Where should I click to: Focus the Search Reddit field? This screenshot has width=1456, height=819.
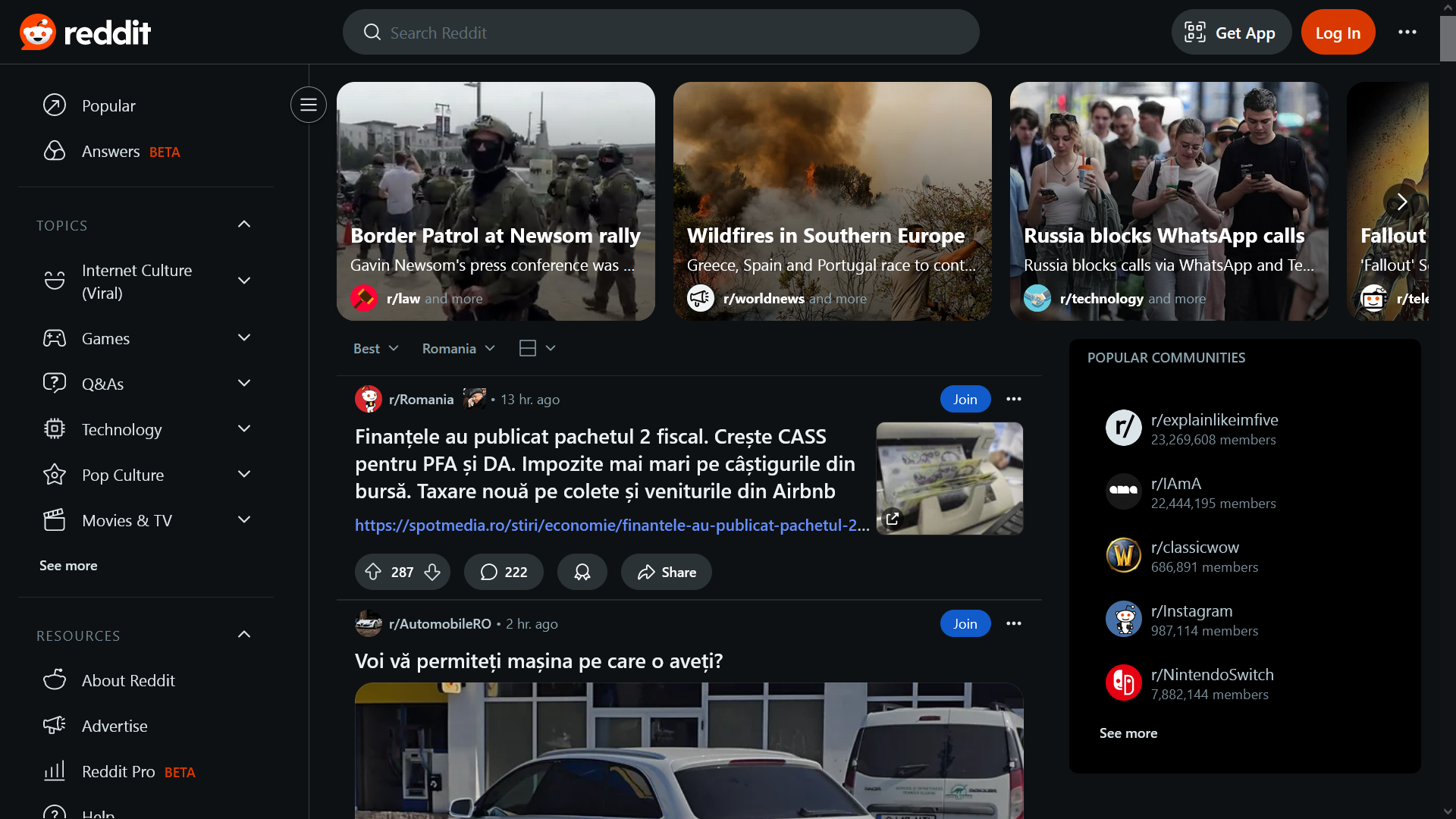(x=661, y=32)
